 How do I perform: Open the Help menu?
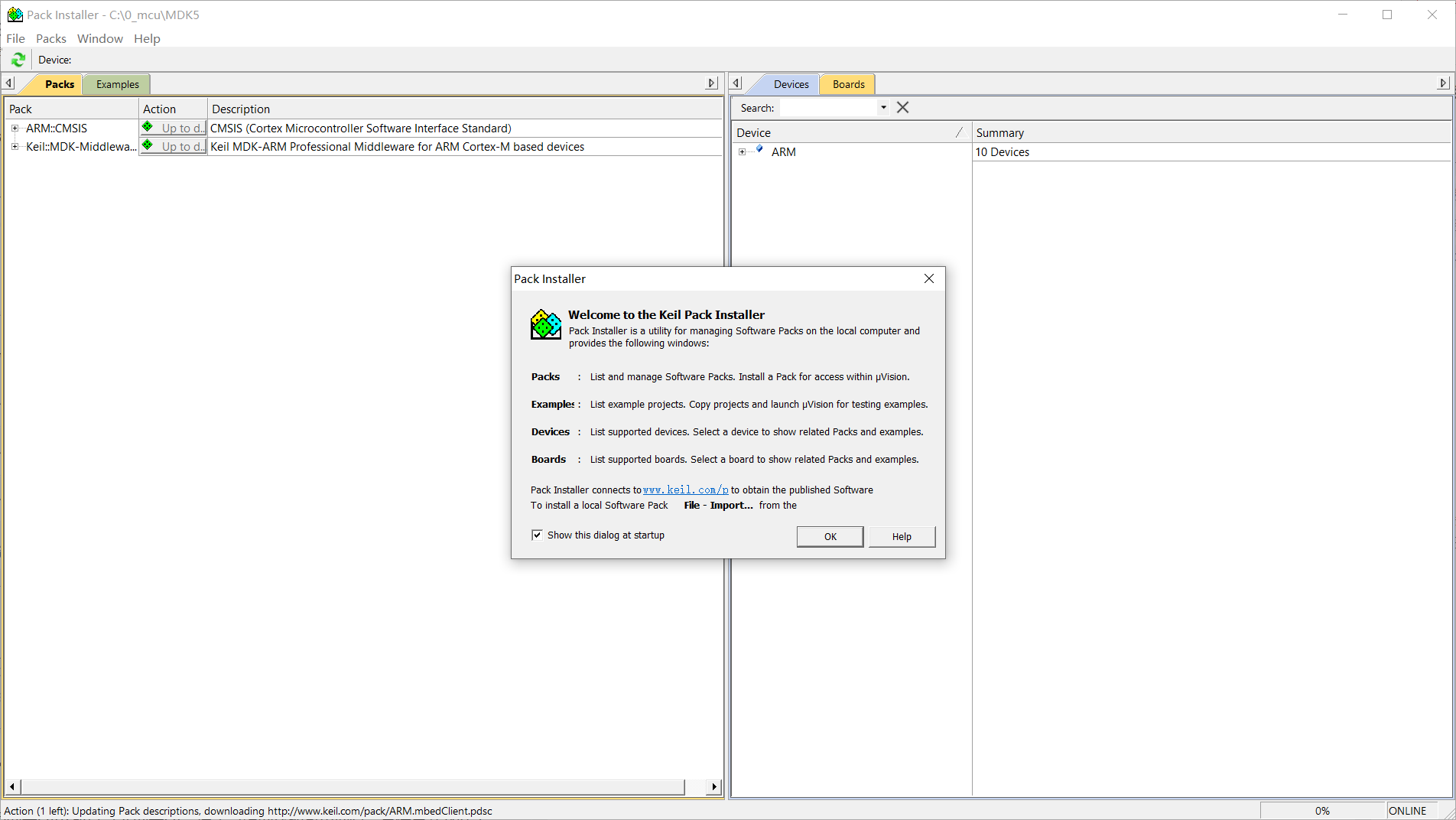tap(147, 38)
